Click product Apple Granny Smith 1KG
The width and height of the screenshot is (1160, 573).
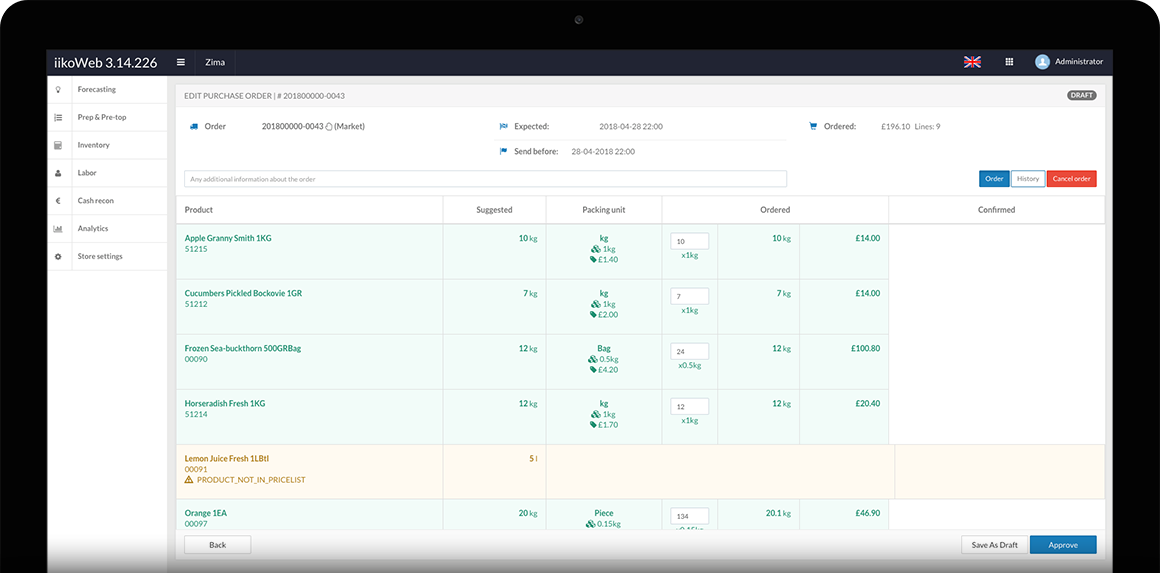228,238
